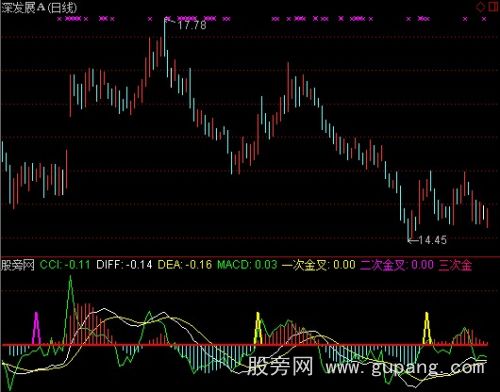Click the red diamond icon at chart top
500x392 pixels.
click(481, 7)
